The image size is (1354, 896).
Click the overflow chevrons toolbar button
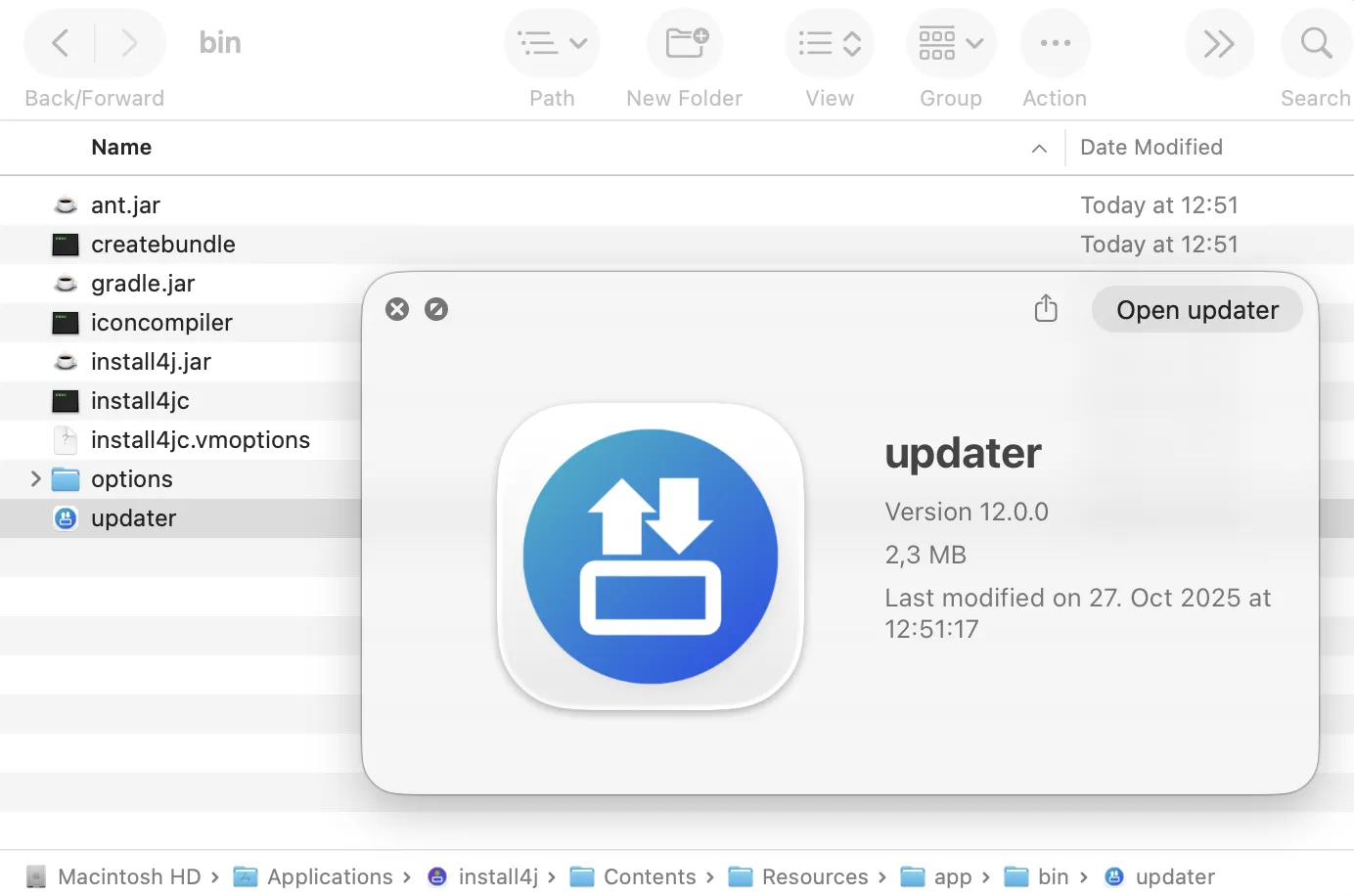coord(1219,42)
